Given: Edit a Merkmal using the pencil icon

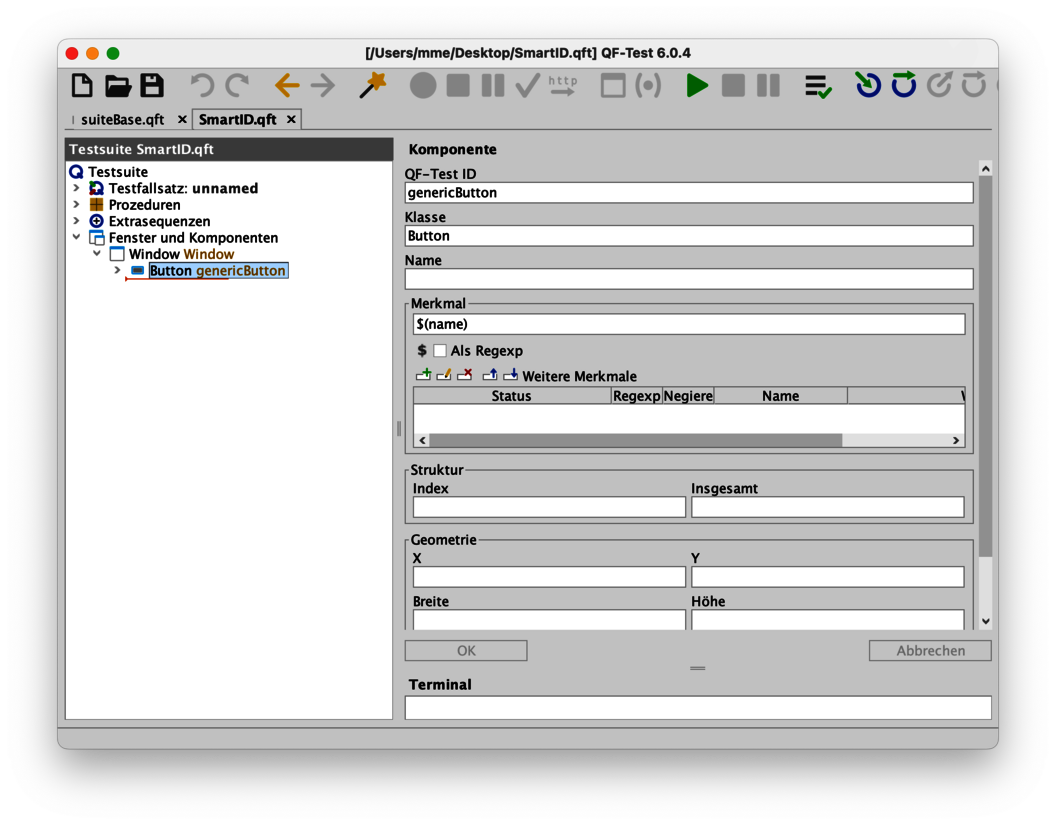Looking at the screenshot, I should [x=443, y=374].
